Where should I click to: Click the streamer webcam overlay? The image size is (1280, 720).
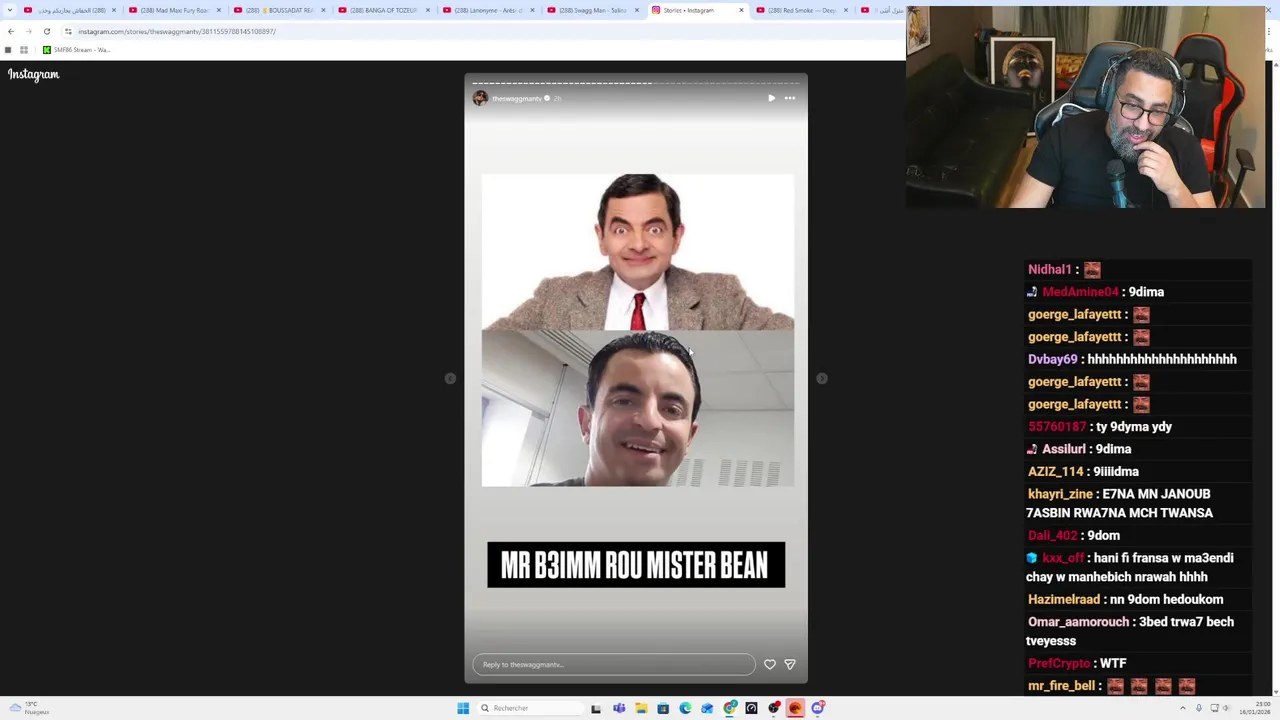1085,108
